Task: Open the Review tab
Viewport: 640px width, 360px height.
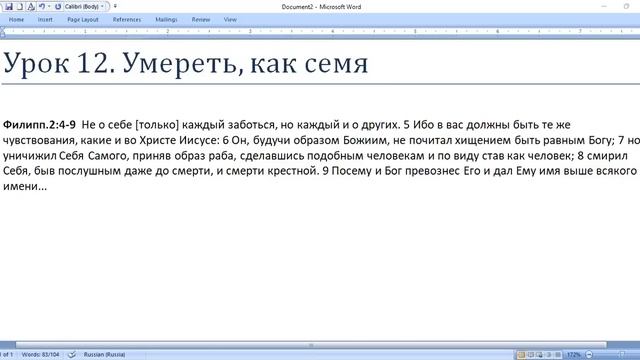Action: 201,20
